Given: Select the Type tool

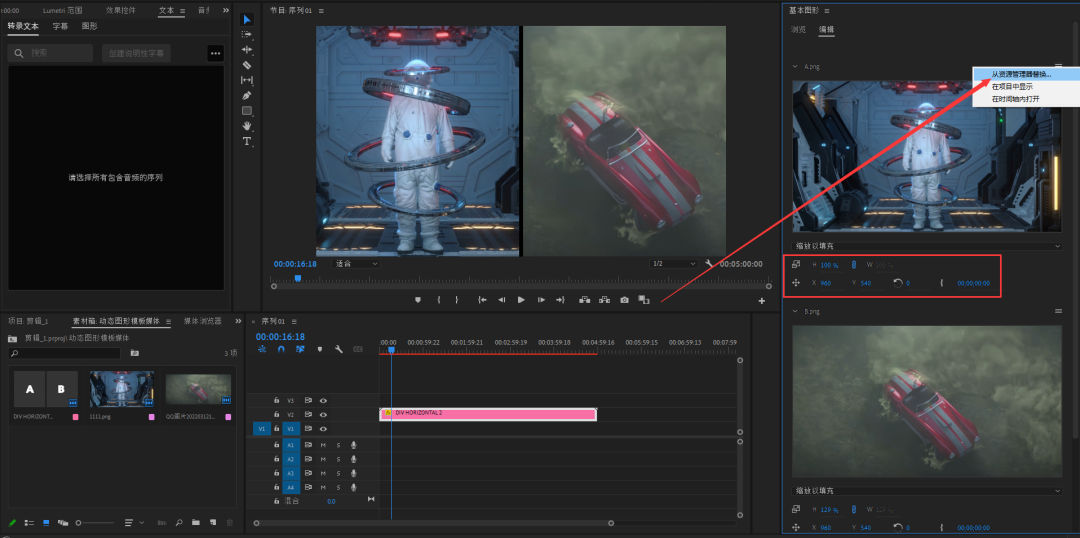Looking at the screenshot, I should pyautogui.click(x=247, y=141).
